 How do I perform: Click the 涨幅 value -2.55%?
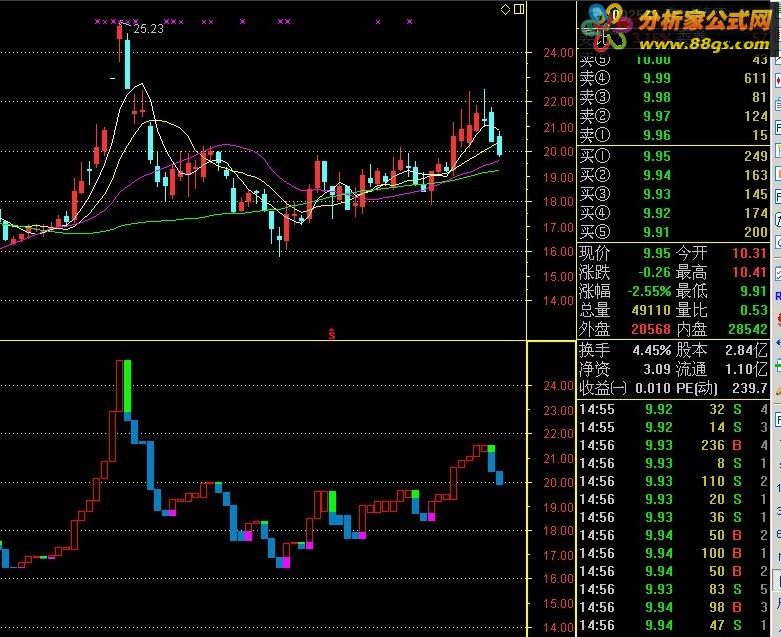tap(649, 291)
